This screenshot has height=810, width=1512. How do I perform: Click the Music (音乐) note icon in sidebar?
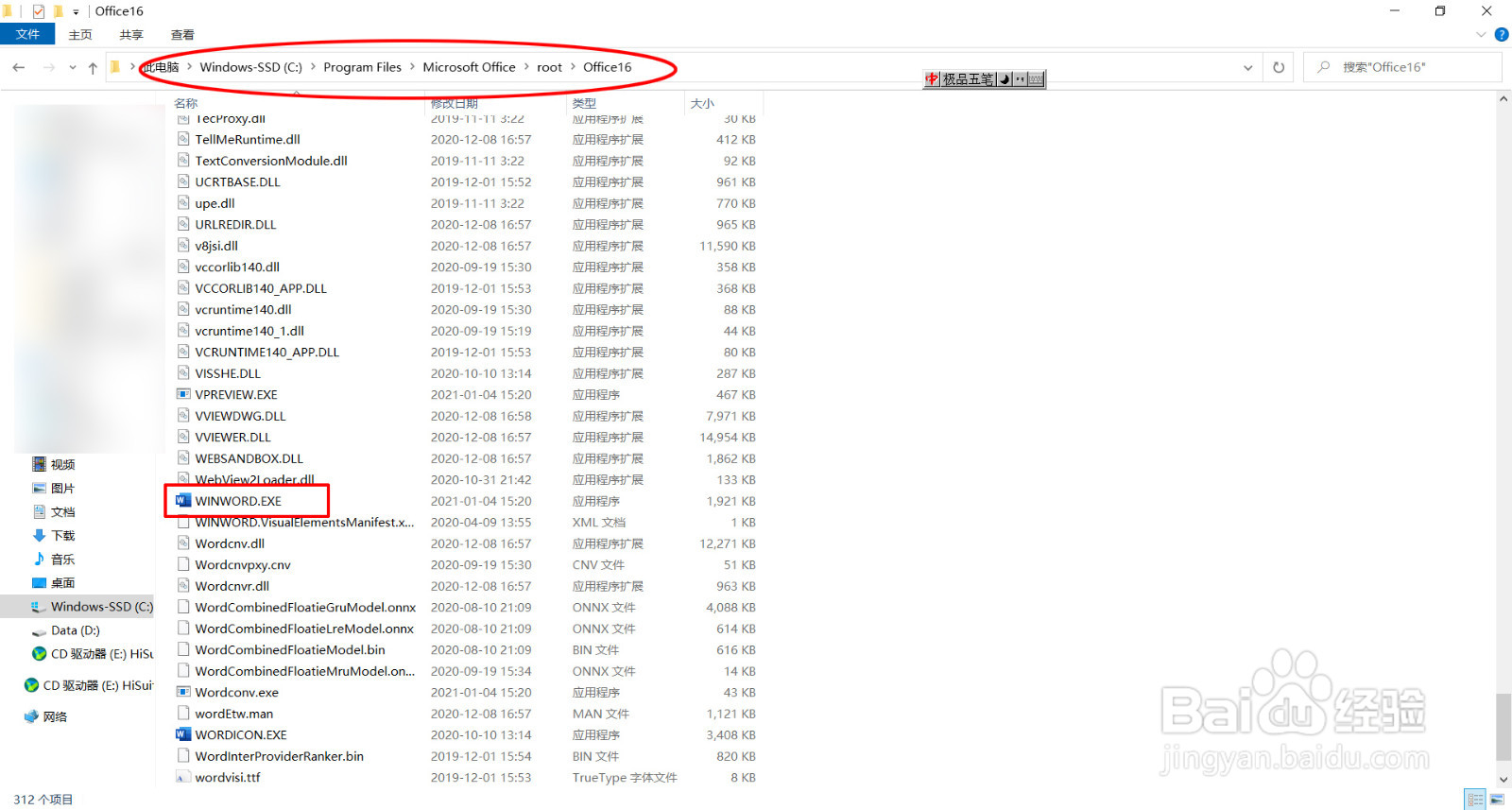coord(39,559)
